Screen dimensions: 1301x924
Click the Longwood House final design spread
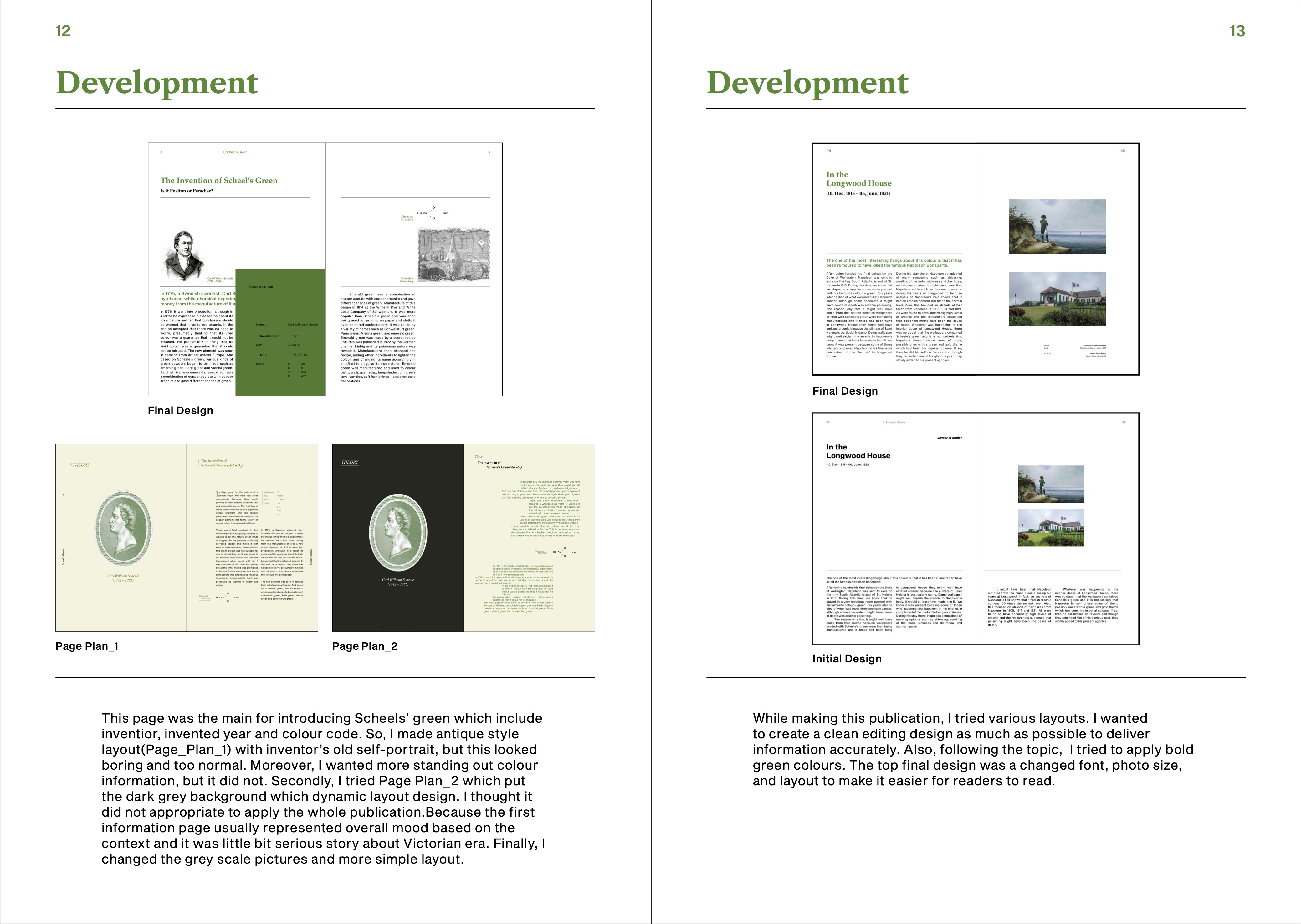tap(975, 259)
